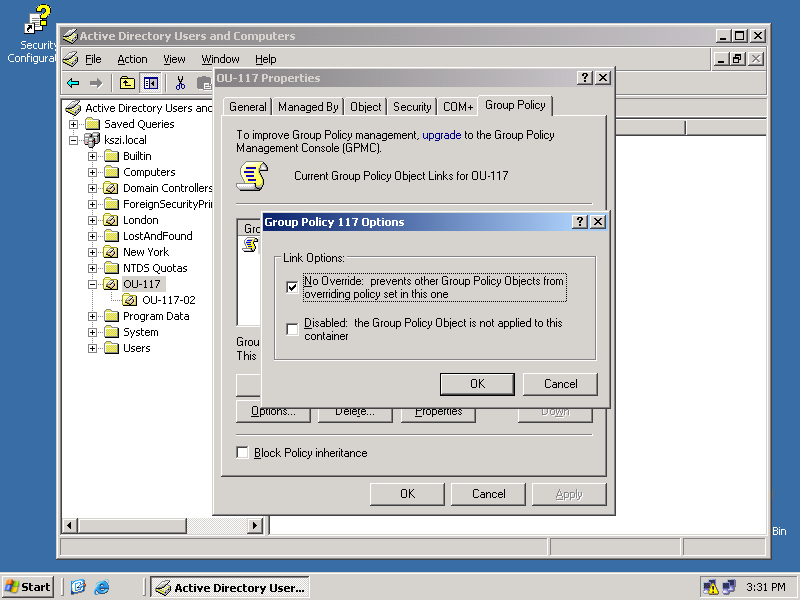Click the help question mark in OU-117 Properties
800x600 pixels.
click(585, 78)
